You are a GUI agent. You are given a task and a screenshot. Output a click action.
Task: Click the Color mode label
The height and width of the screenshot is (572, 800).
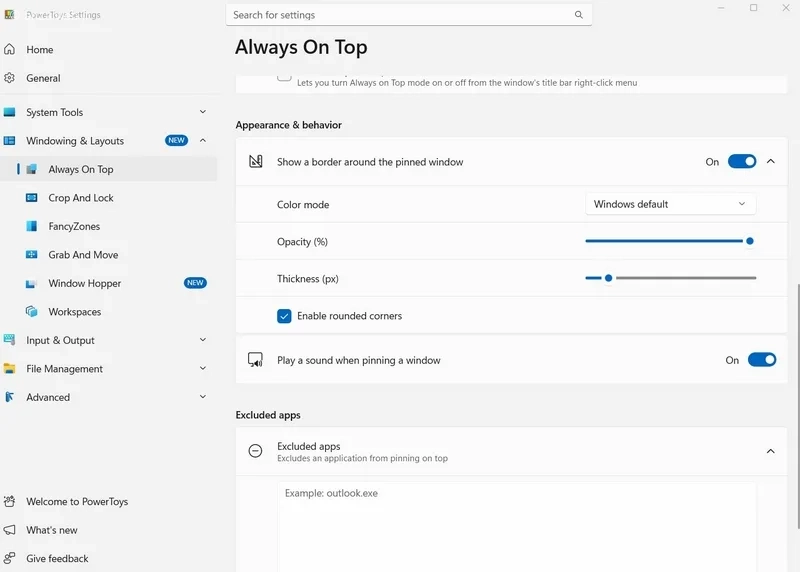303,205
